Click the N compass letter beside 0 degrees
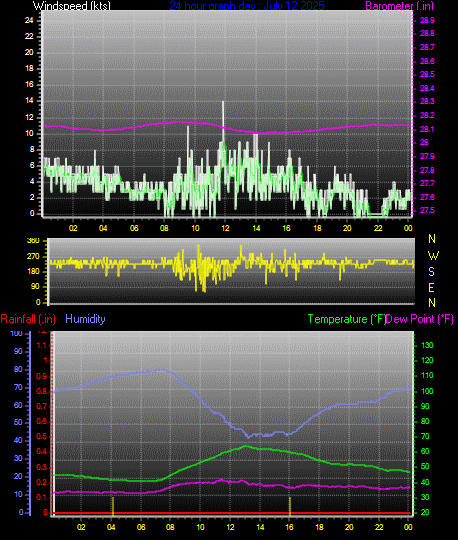The image size is (458, 540). click(432, 303)
